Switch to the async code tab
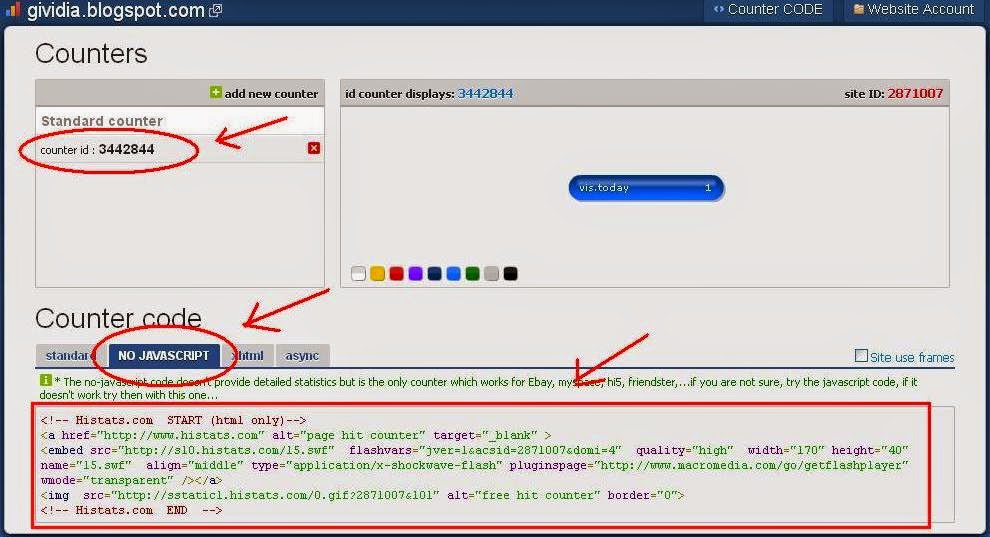Image resolution: width=990 pixels, height=537 pixels. (302, 355)
